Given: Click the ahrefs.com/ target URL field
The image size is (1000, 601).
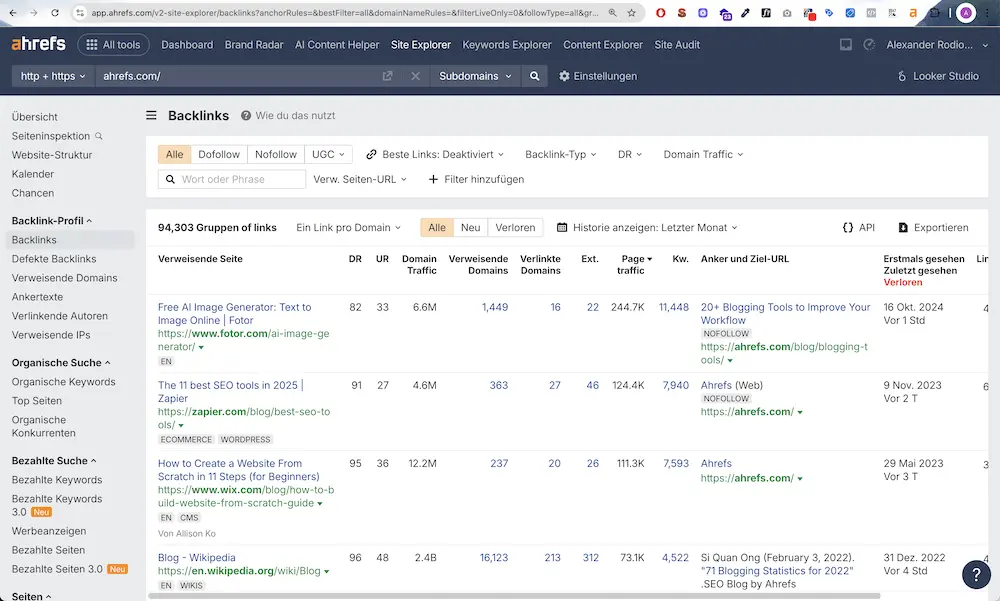Looking at the screenshot, I should (236, 76).
